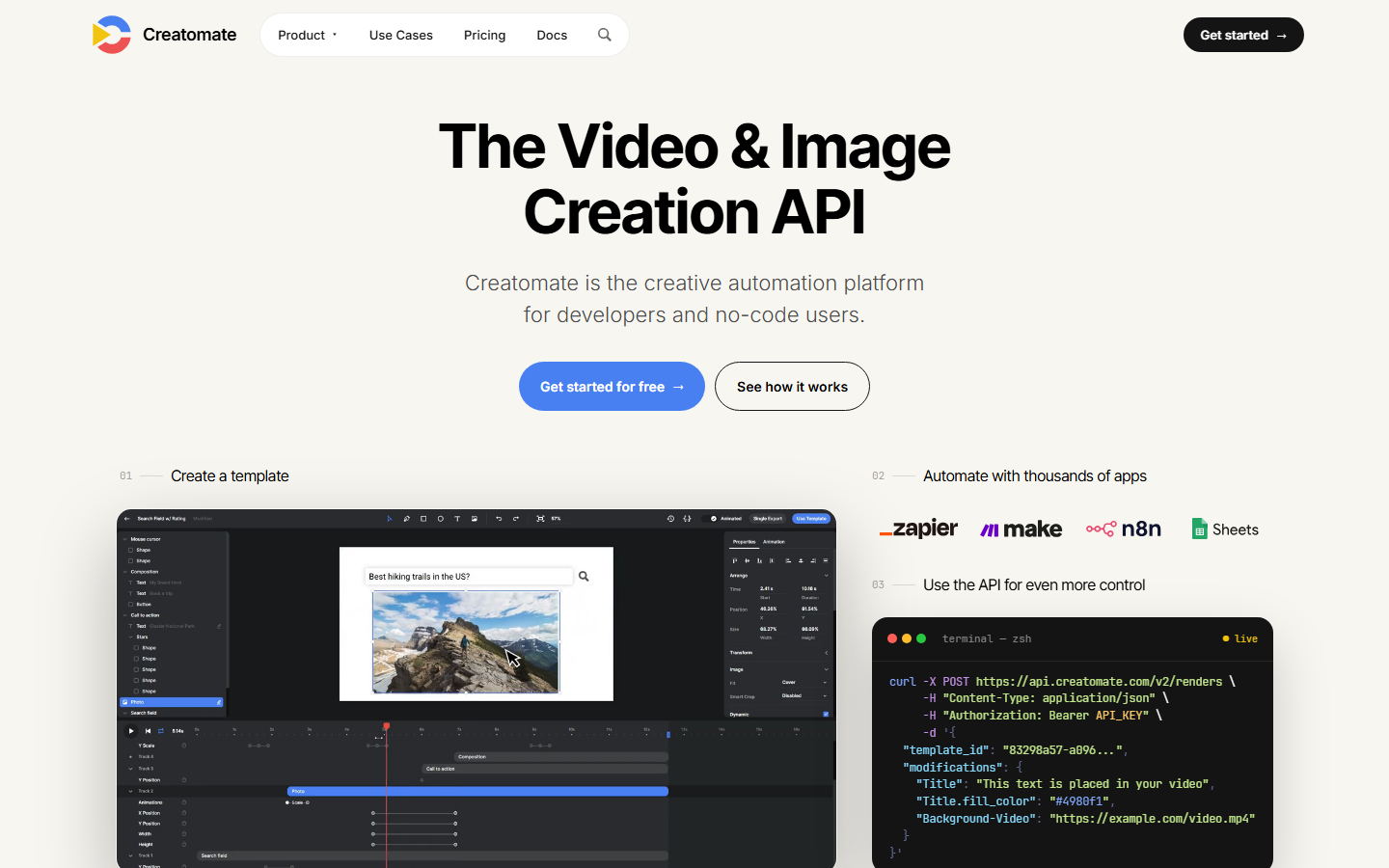Click the Time start value 2.41 s
The image size is (1389, 868).
767,588
